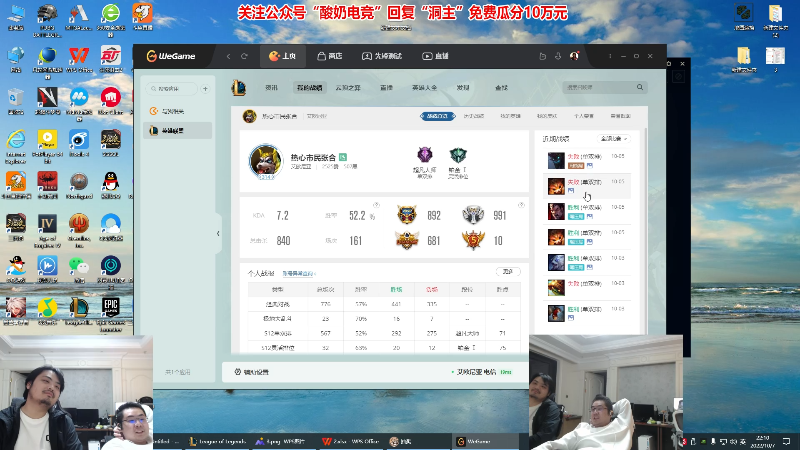The width and height of the screenshot is (800, 450).
Task: Click the purple rank emblem
Action: point(424,155)
